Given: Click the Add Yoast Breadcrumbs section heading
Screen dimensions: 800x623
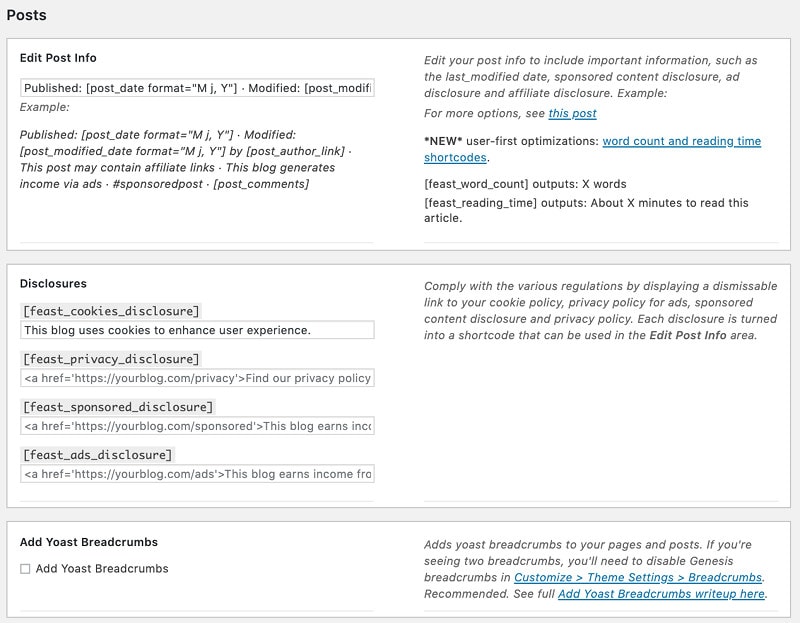Looking at the screenshot, I should click(x=89, y=542).
